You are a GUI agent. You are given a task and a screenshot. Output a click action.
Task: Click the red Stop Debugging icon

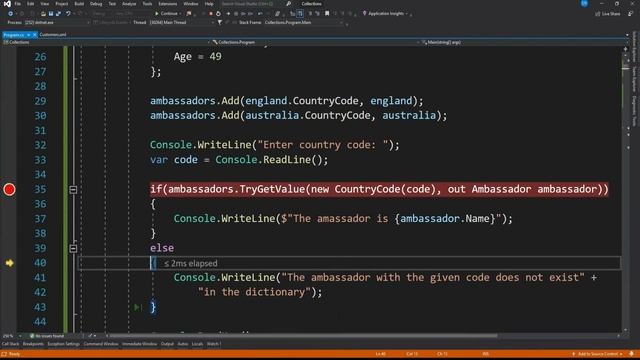point(211,13)
